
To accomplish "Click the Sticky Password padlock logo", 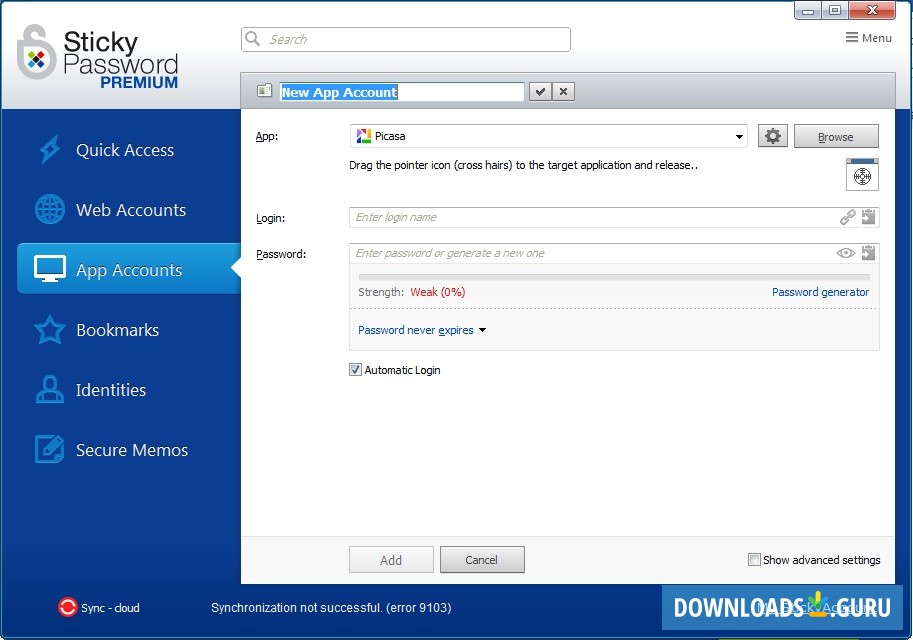I will pos(36,52).
